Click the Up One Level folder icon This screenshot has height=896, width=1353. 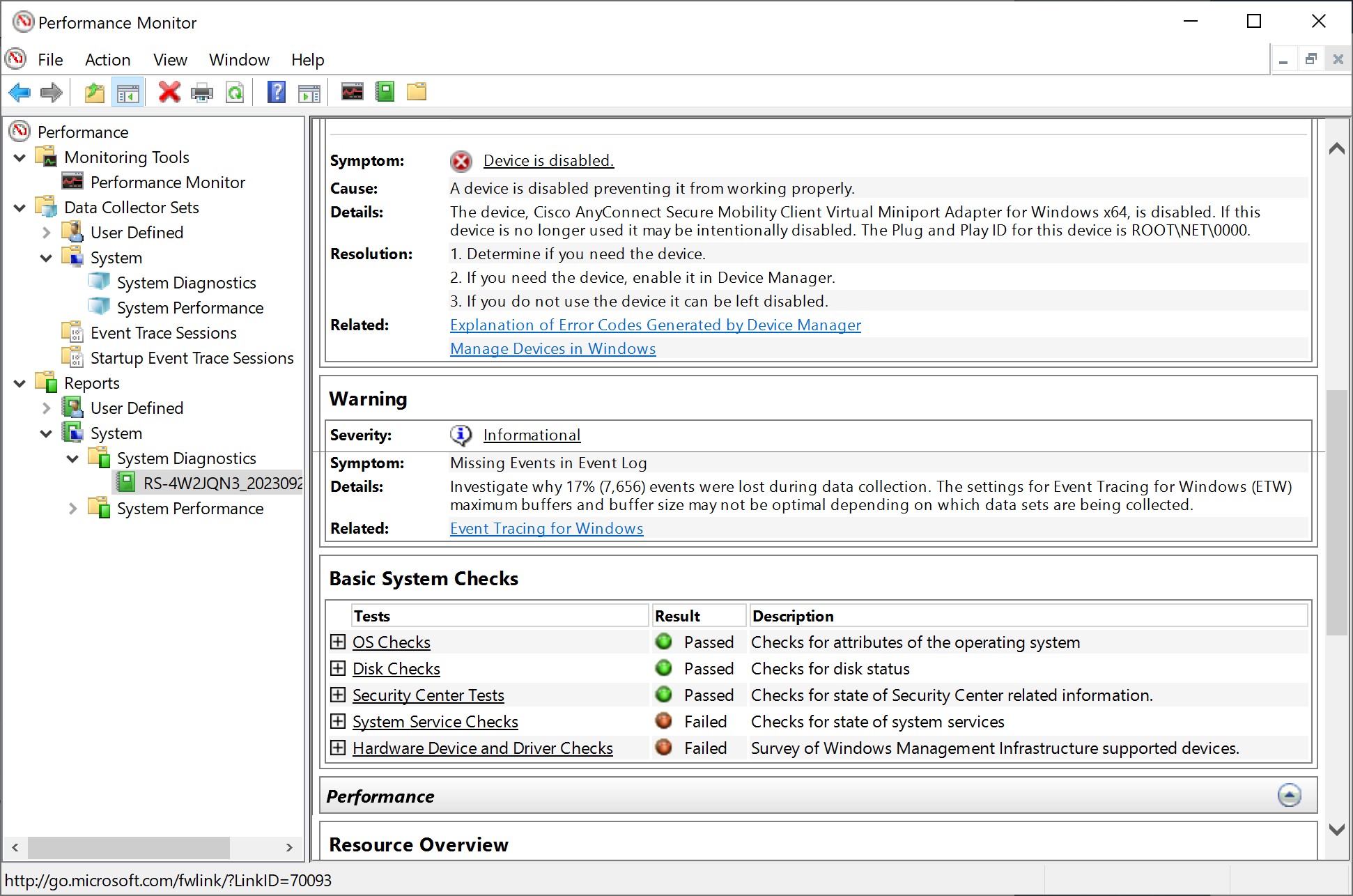(94, 92)
